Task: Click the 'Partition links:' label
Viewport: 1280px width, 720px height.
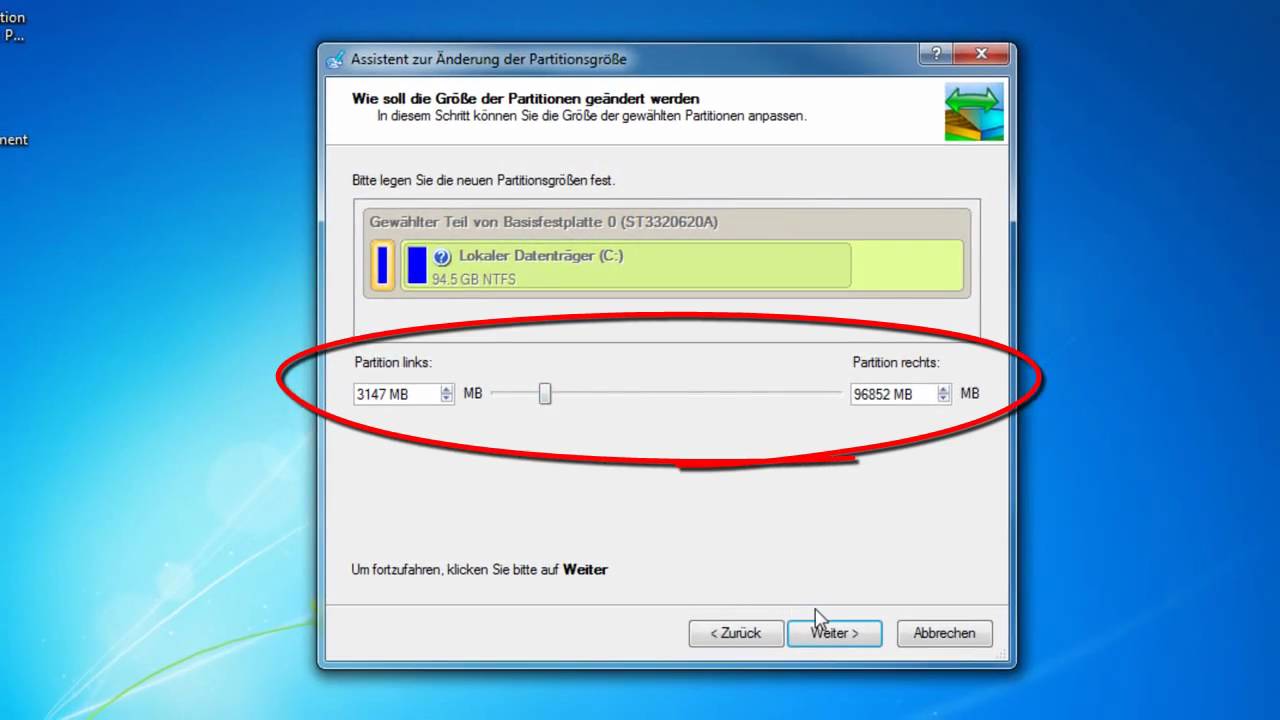Action: (x=393, y=363)
